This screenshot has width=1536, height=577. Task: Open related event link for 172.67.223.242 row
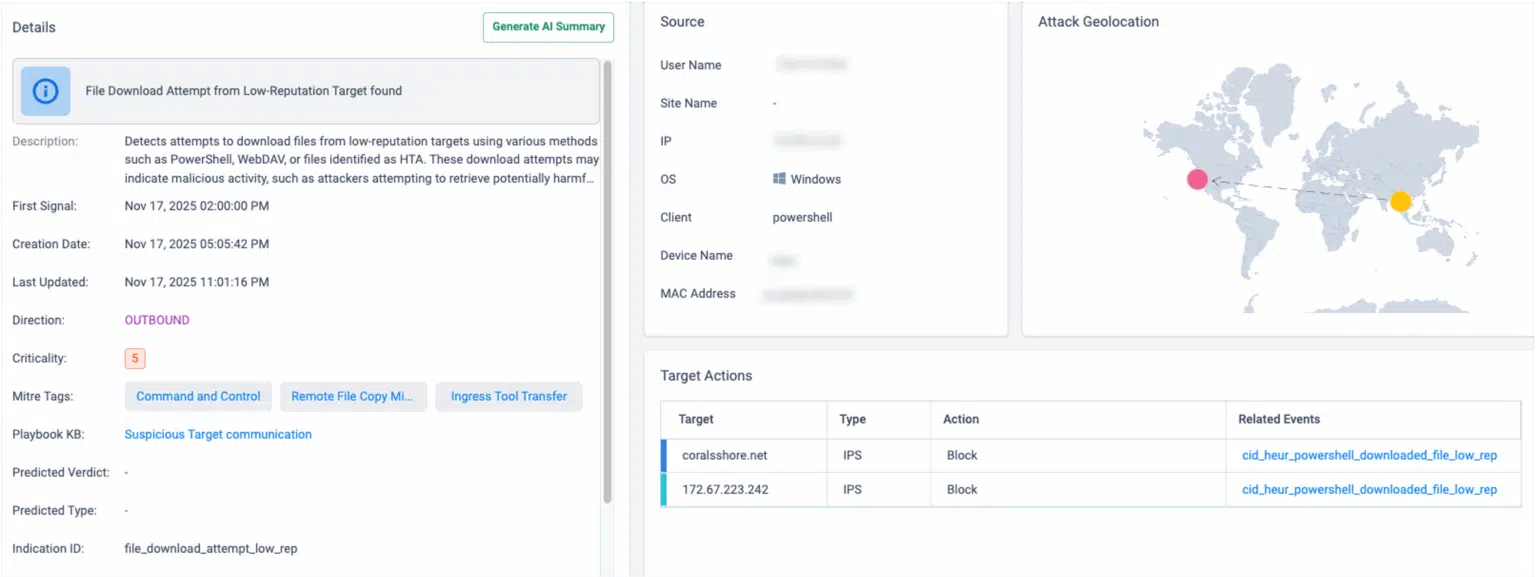(1369, 489)
